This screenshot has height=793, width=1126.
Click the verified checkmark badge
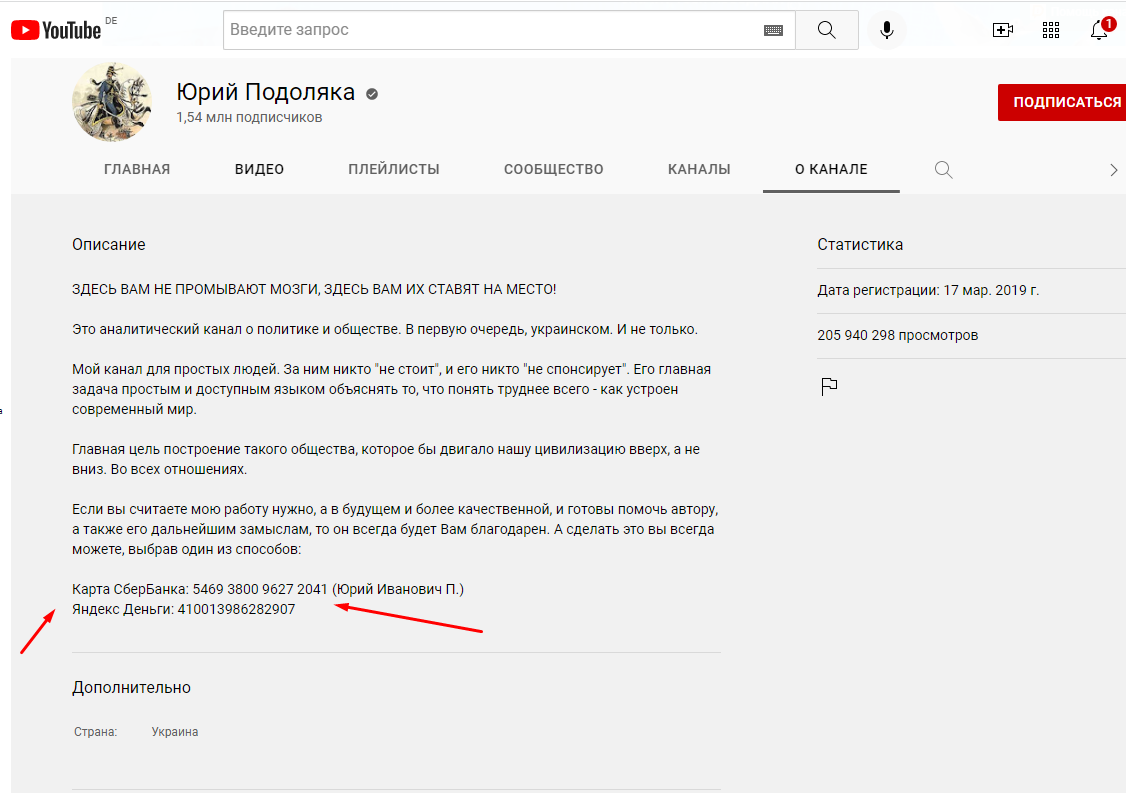[372, 94]
